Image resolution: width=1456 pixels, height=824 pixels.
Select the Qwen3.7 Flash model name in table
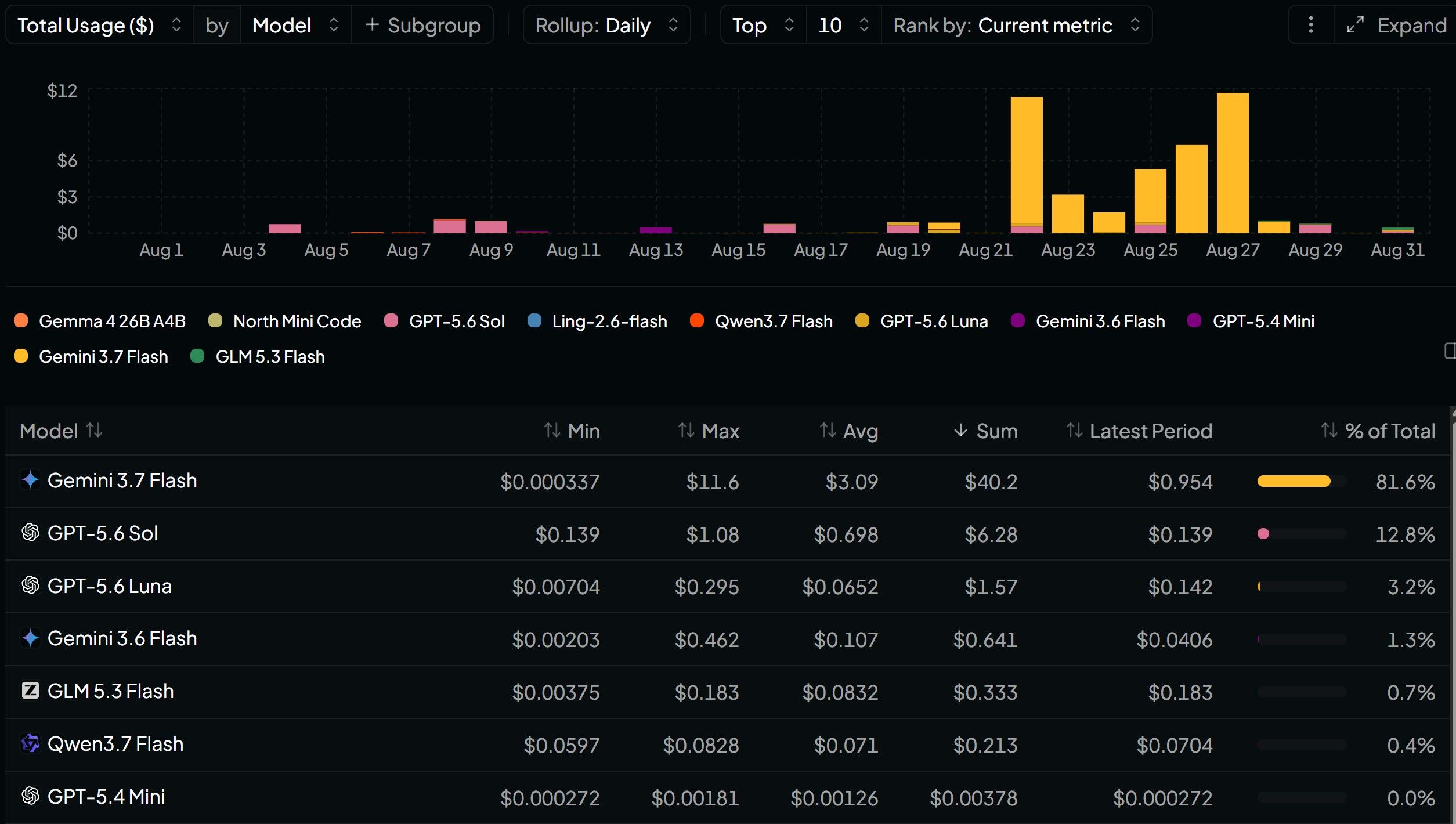click(x=115, y=744)
